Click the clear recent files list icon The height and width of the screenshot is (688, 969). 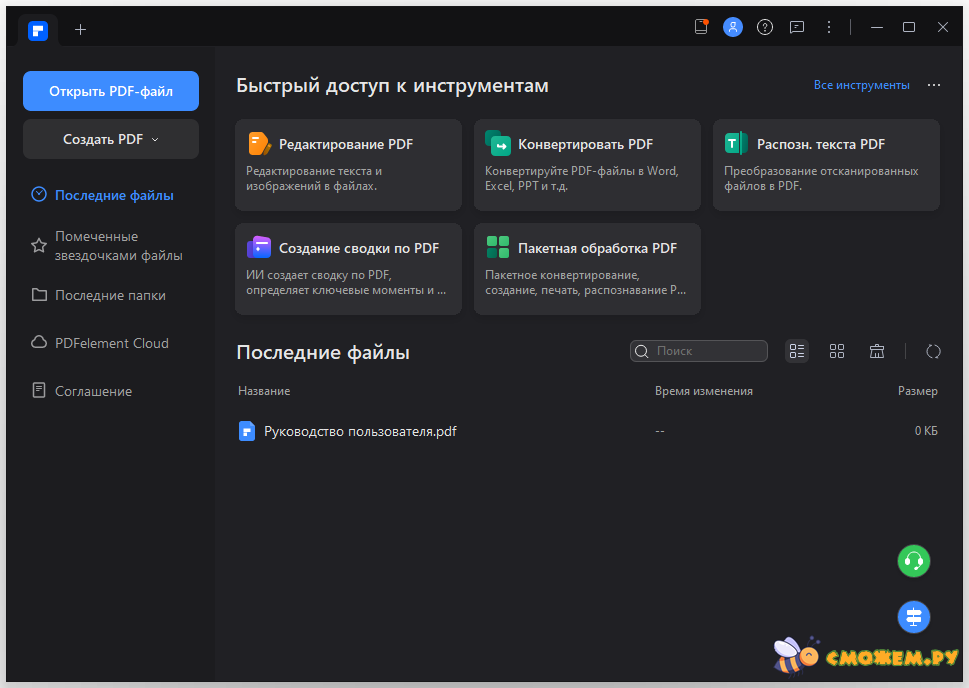tap(877, 351)
